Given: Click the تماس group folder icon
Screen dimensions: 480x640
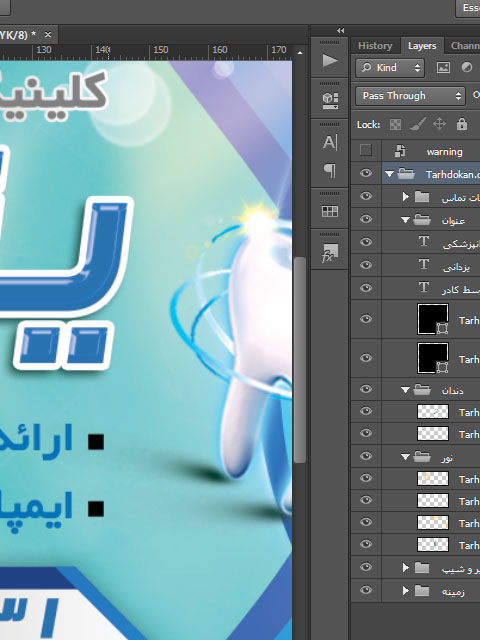Looking at the screenshot, I should (x=422, y=197).
